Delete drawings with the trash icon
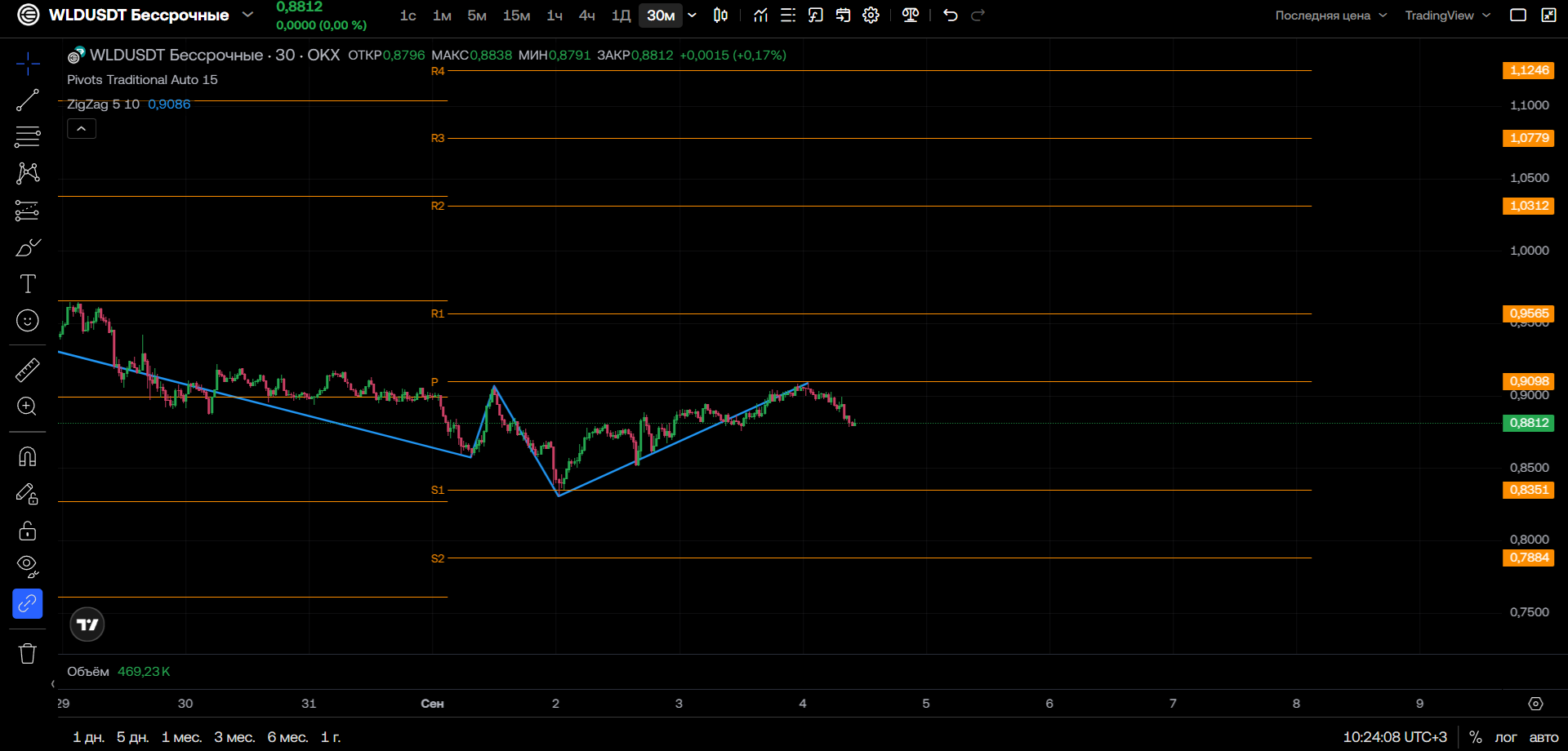The image size is (1568, 751). (27, 653)
